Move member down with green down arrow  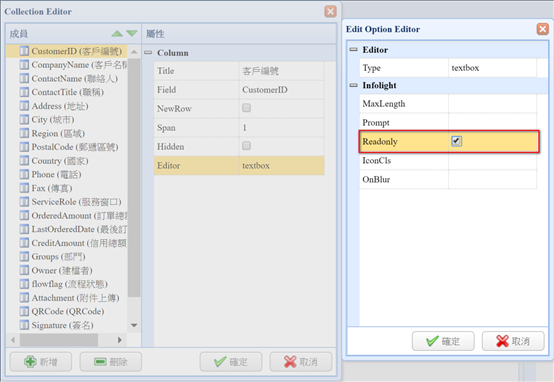pos(132,34)
